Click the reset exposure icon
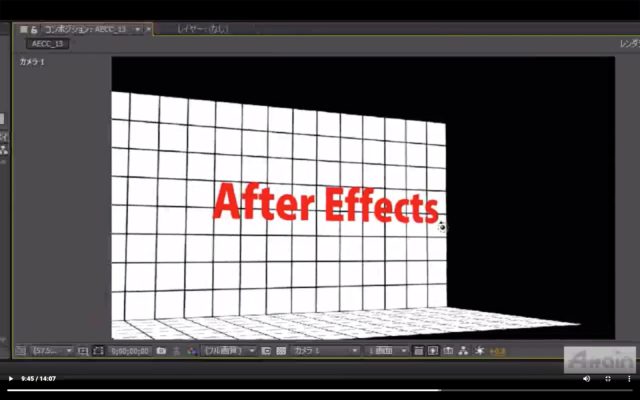Image resolution: width=640 pixels, height=400 pixels. point(480,351)
